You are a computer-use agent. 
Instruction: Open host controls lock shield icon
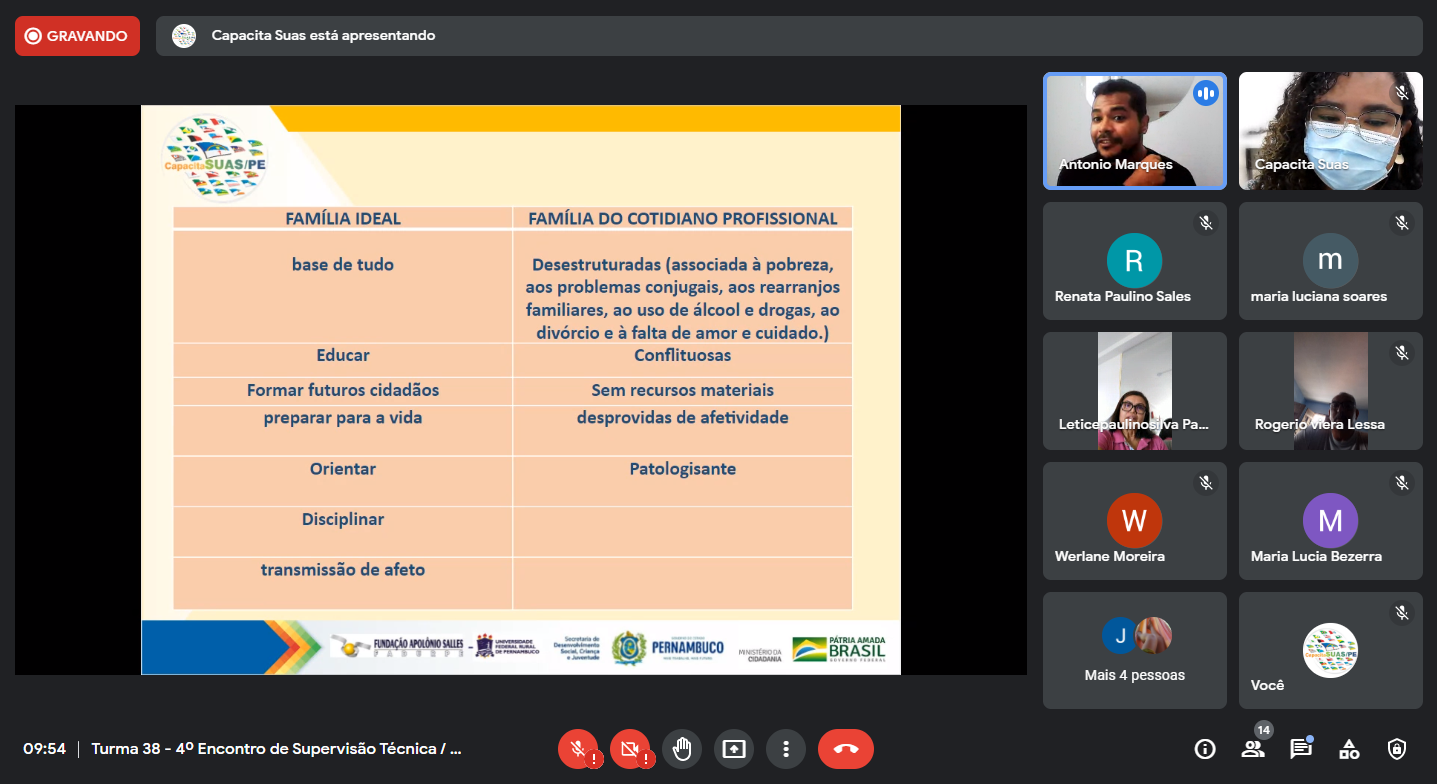click(x=1397, y=749)
